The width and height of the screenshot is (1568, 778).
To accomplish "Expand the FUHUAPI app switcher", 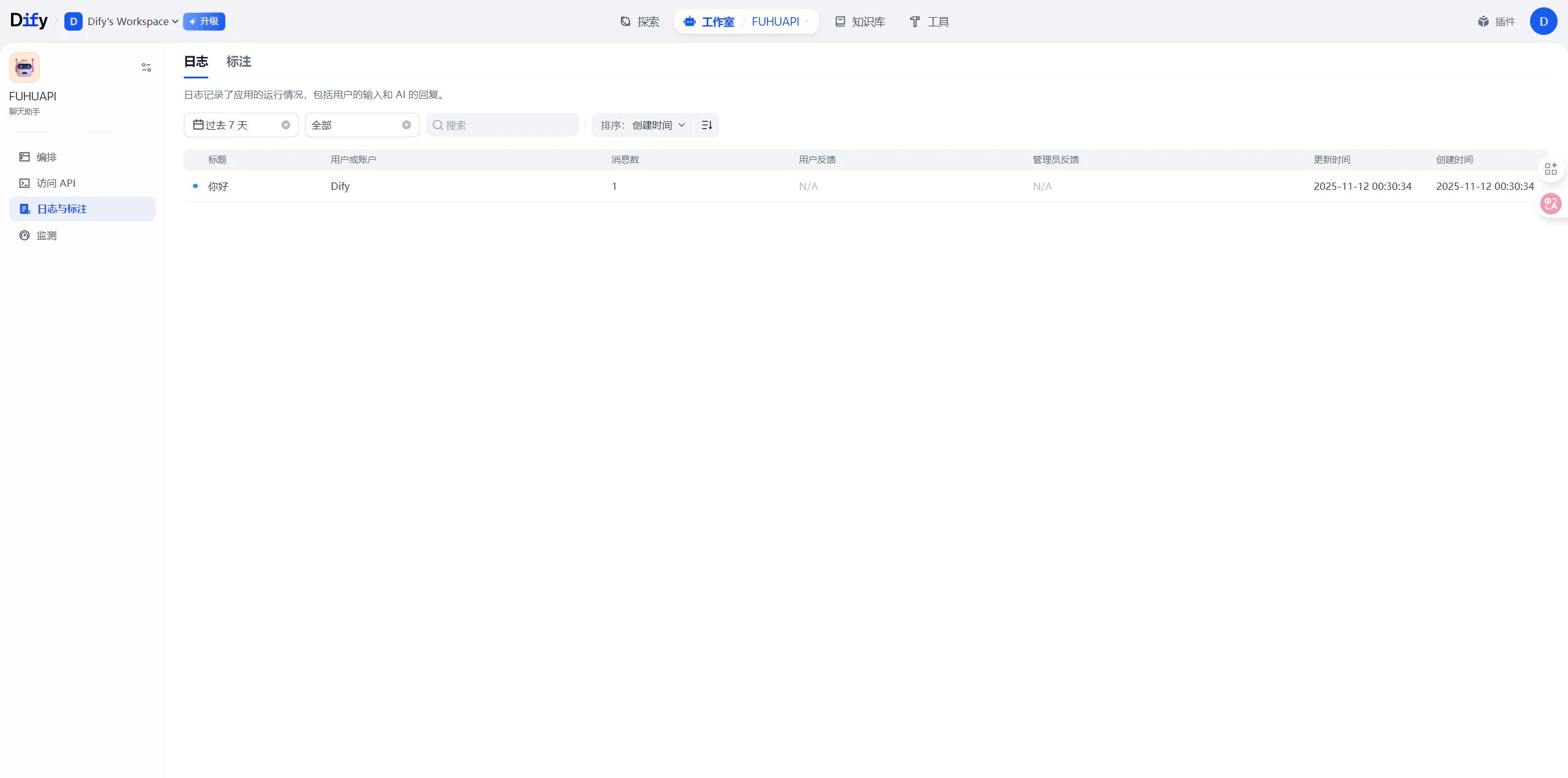I will pos(780,21).
